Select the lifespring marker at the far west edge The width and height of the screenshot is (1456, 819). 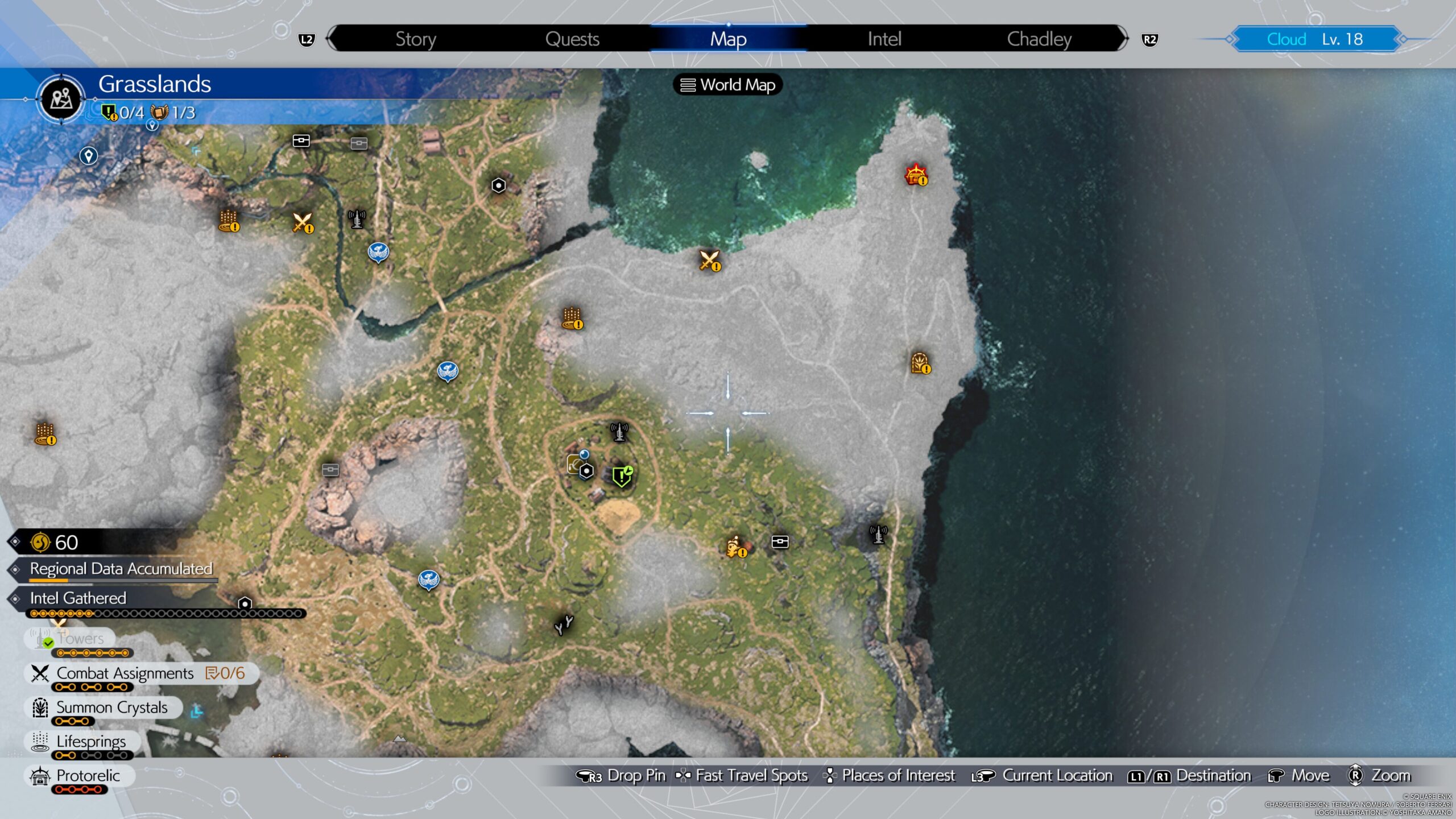[x=46, y=435]
